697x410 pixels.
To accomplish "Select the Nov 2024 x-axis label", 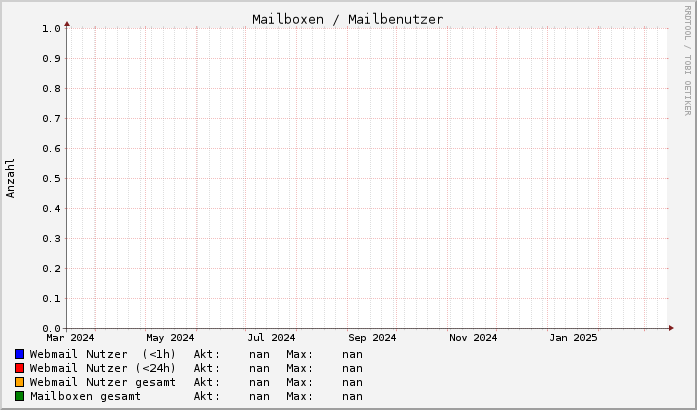I will 473,338.
